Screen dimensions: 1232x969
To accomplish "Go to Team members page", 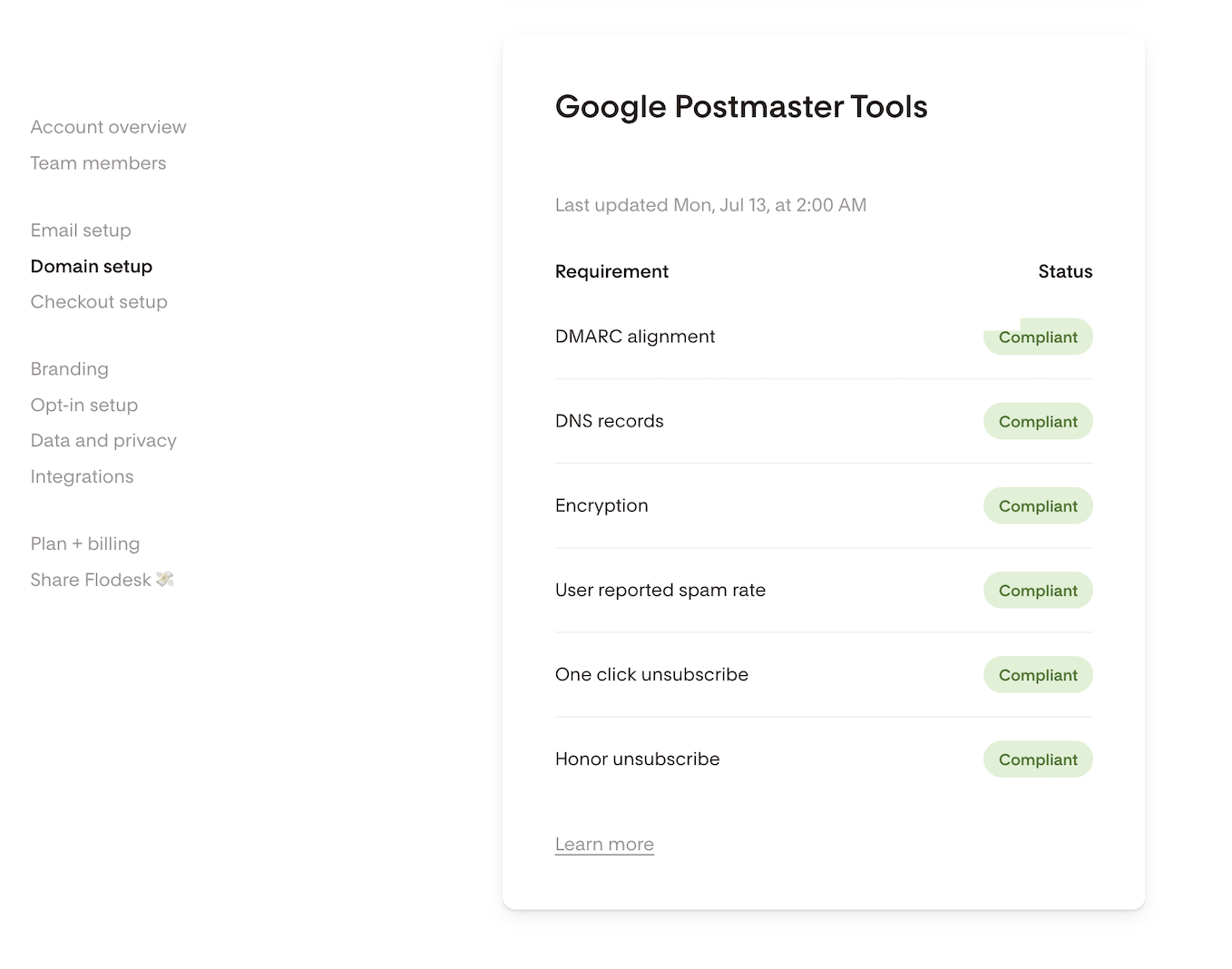I will click(x=98, y=163).
